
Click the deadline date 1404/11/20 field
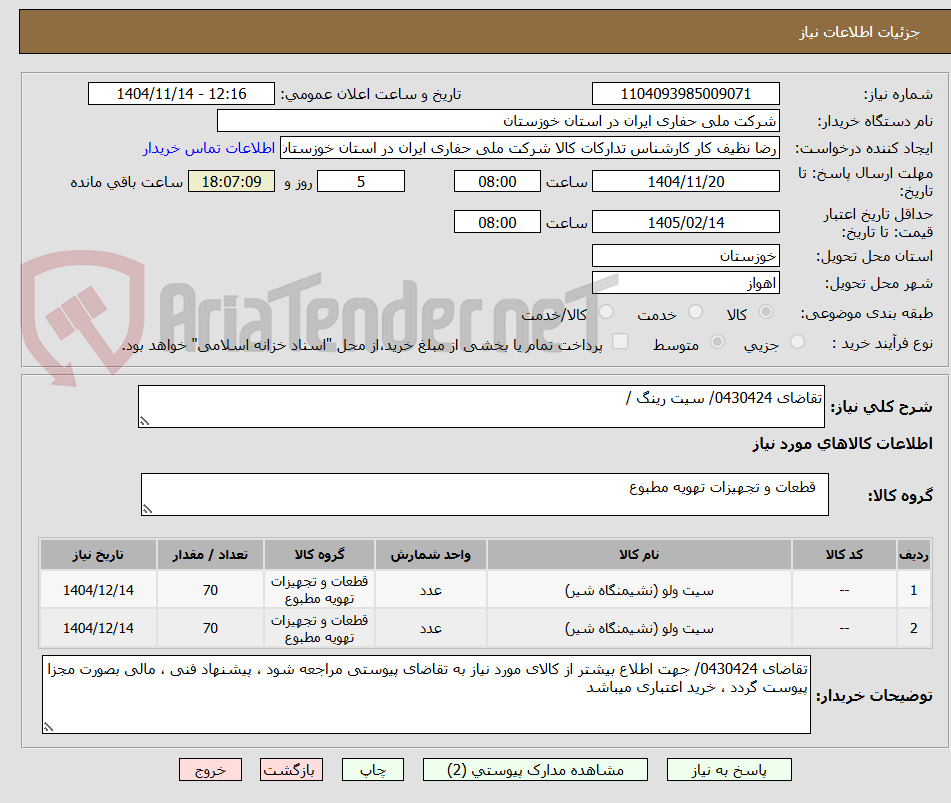tap(685, 181)
